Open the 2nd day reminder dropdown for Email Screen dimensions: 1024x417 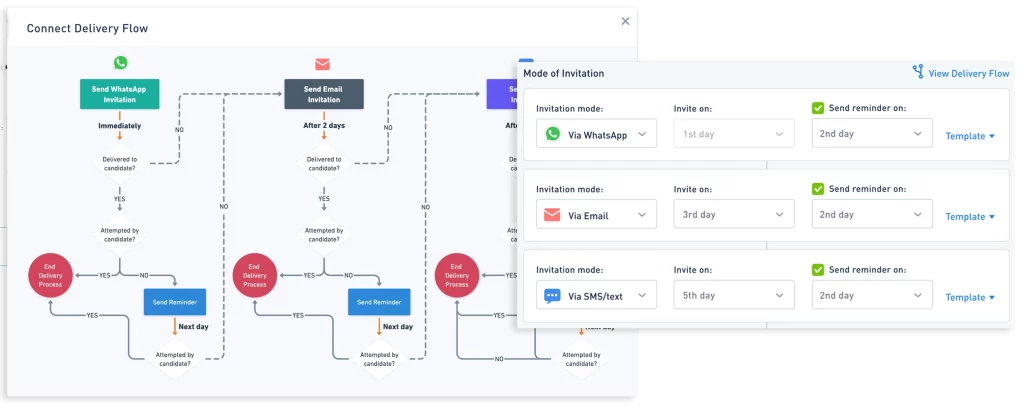[x=872, y=214]
